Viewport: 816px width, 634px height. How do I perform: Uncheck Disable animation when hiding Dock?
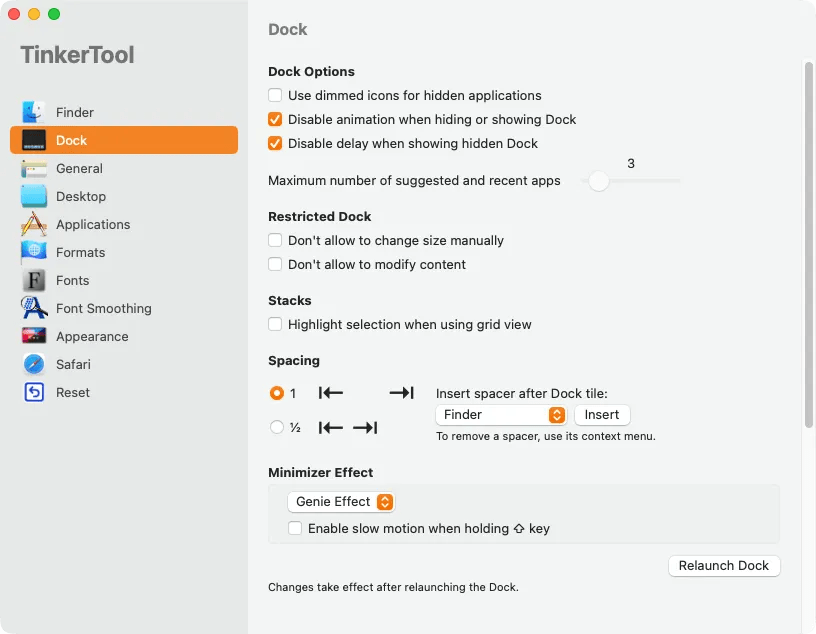[x=275, y=120]
